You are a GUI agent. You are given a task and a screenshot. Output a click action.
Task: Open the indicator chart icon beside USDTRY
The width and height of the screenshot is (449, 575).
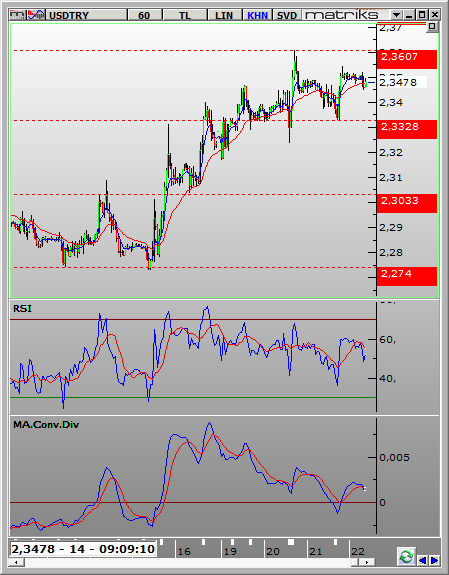pyautogui.click(x=36, y=15)
